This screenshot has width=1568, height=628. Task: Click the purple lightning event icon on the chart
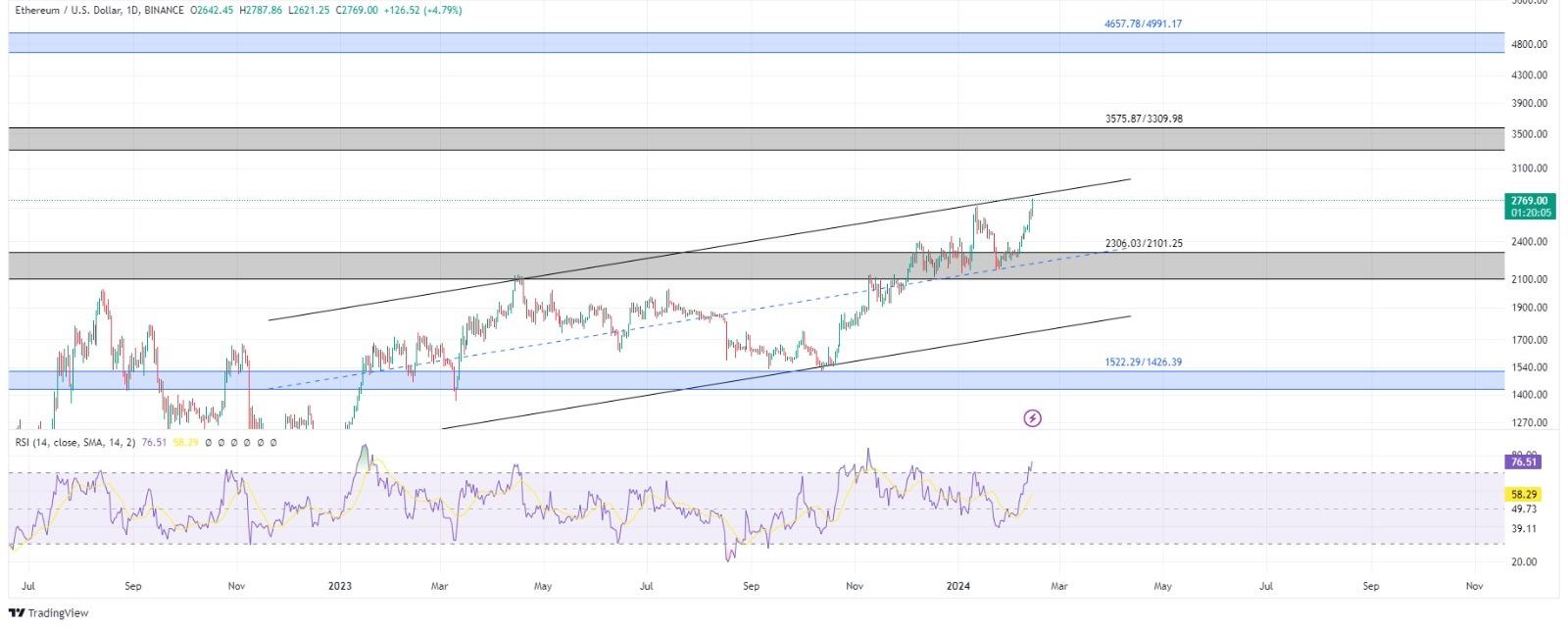tap(1032, 418)
